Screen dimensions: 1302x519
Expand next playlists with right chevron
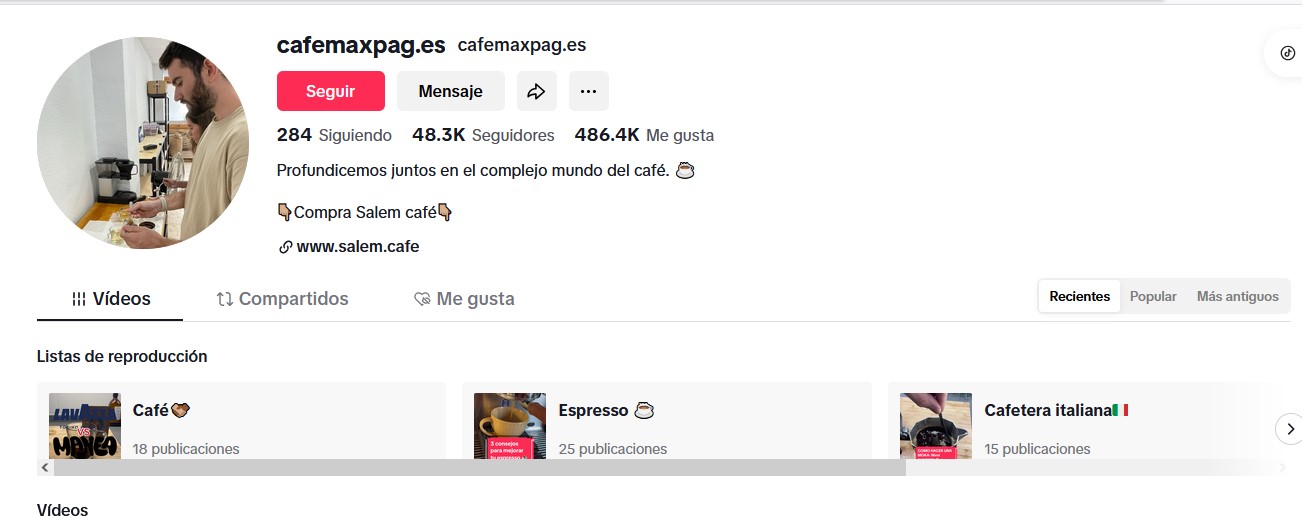1289,429
